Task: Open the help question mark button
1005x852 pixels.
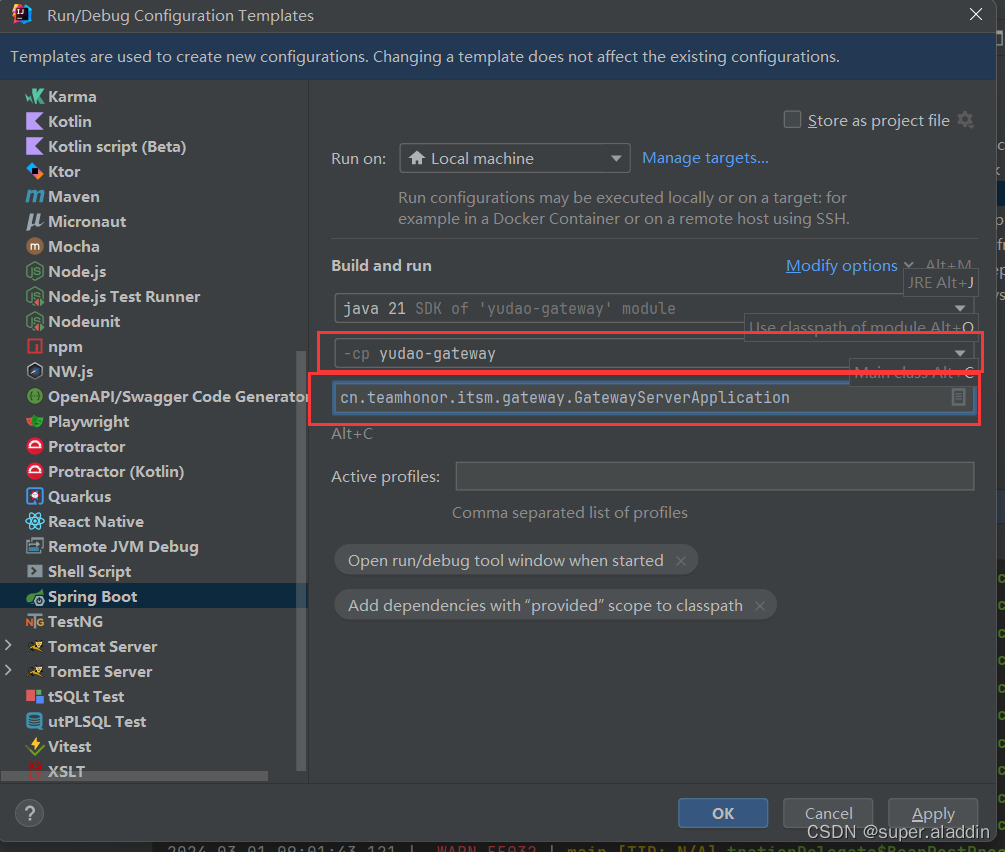Action: tap(29, 813)
